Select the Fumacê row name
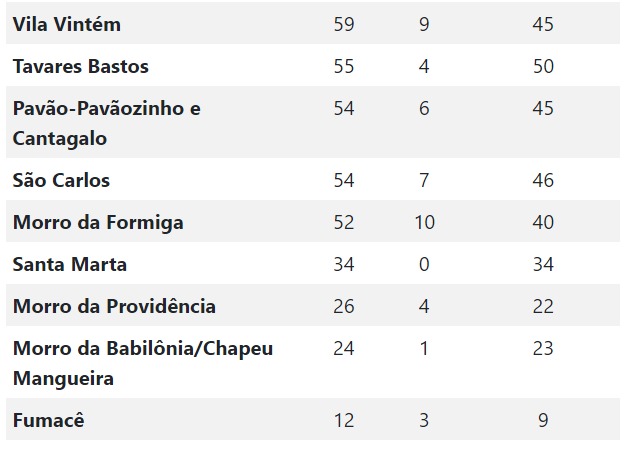This screenshot has height=452, width=628. tap(48, 420)
